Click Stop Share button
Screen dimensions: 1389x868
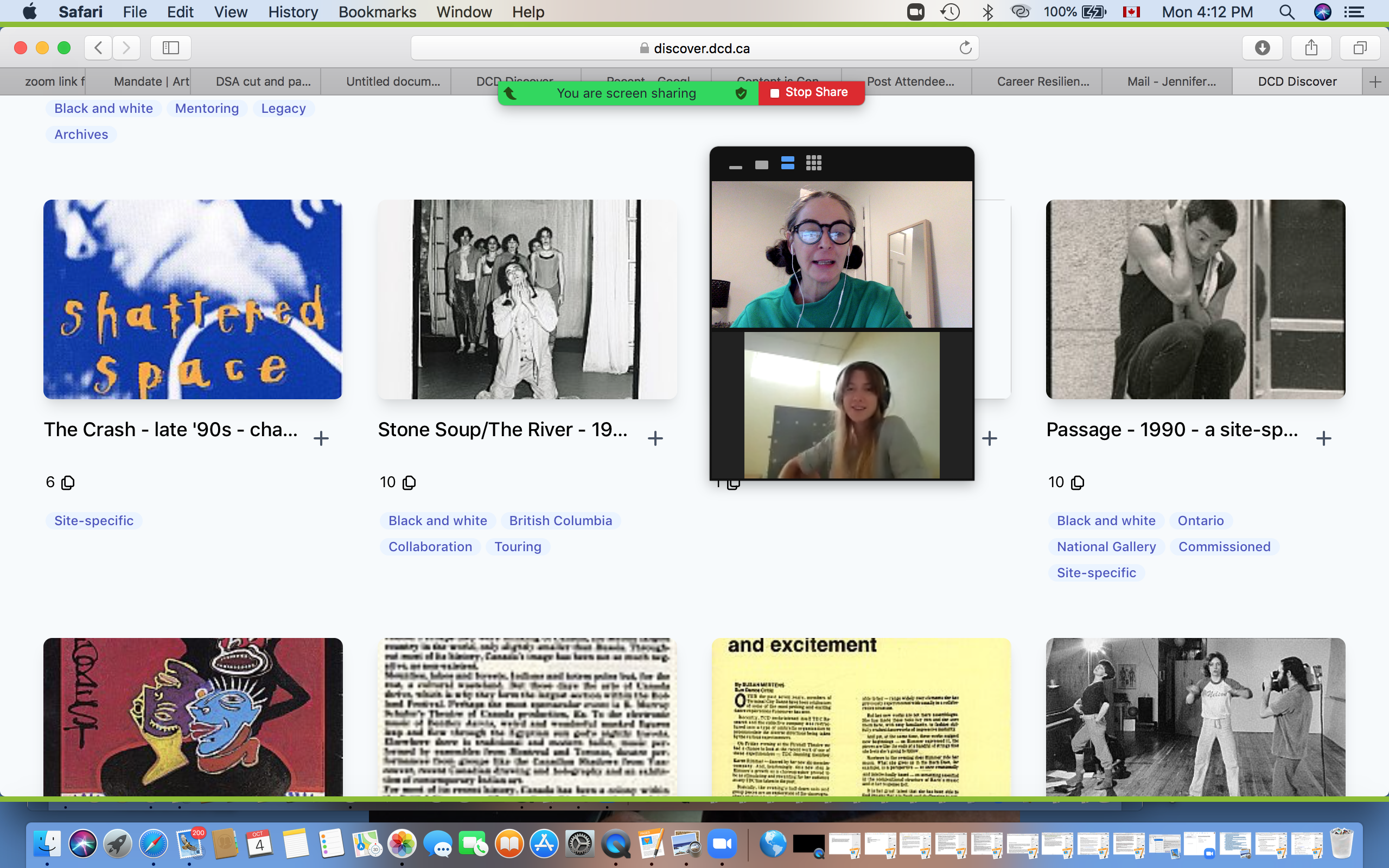pyautogui.click(x=811, y=92)
